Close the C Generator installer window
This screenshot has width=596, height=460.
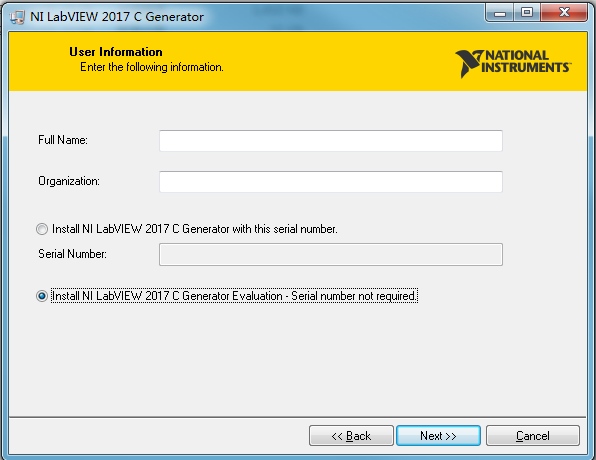pyautogui.click(x=564, y=13)
